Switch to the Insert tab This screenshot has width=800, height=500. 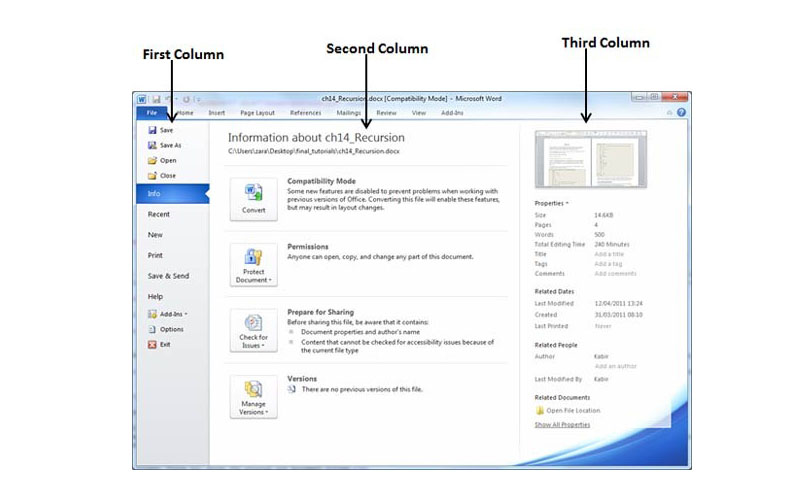(x=216, y=113)
